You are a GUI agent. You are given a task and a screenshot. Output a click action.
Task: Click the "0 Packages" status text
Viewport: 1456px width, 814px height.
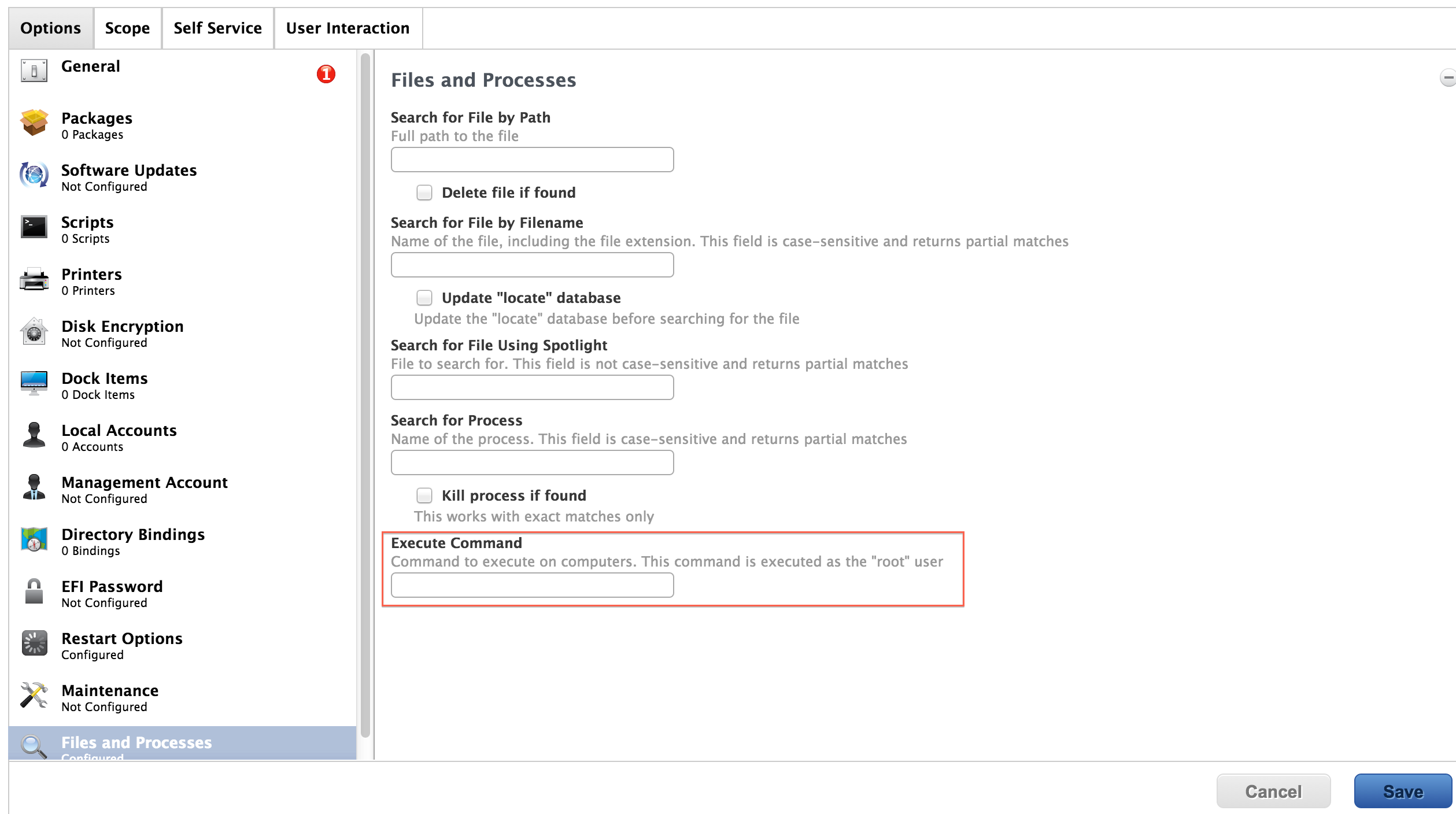pos(93,135)
